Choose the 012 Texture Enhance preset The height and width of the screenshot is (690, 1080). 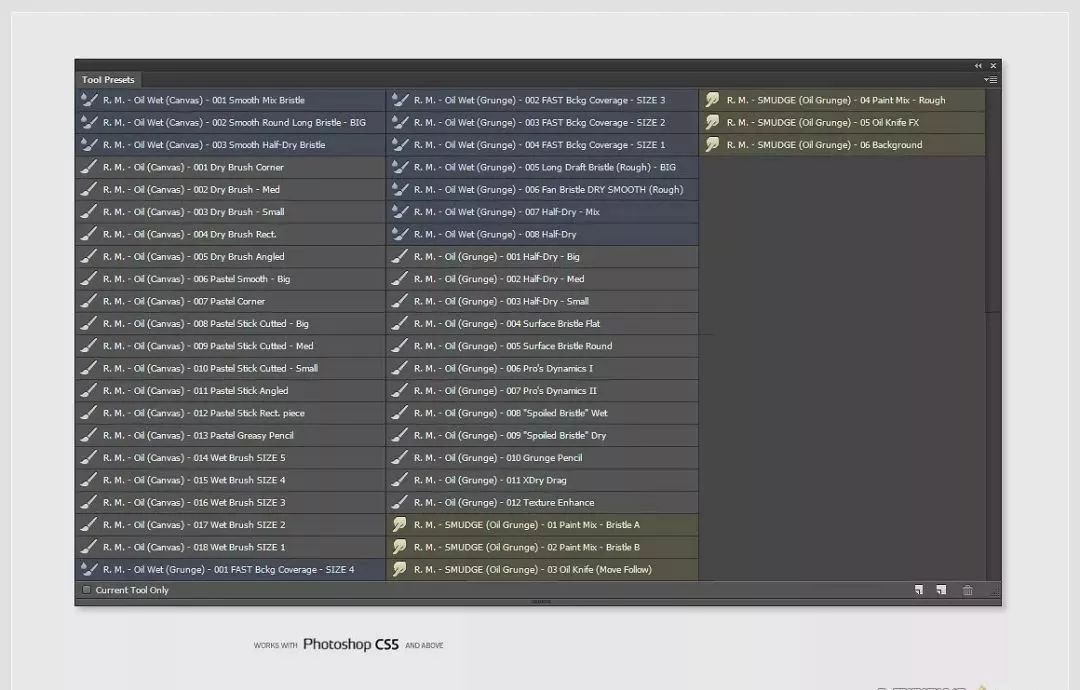tap(504, 503)
